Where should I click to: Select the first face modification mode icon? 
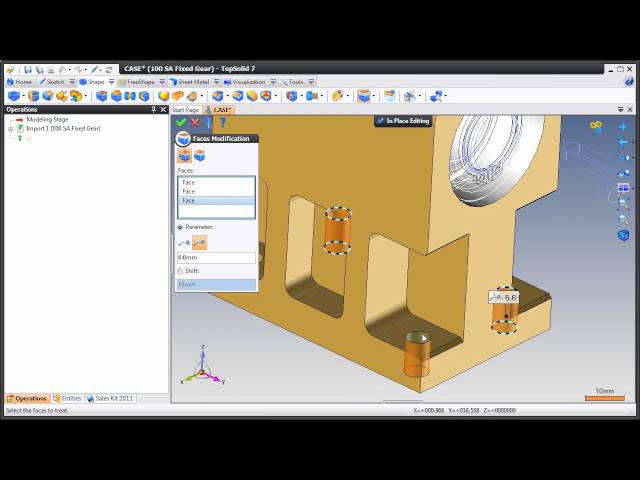point(184,156)
